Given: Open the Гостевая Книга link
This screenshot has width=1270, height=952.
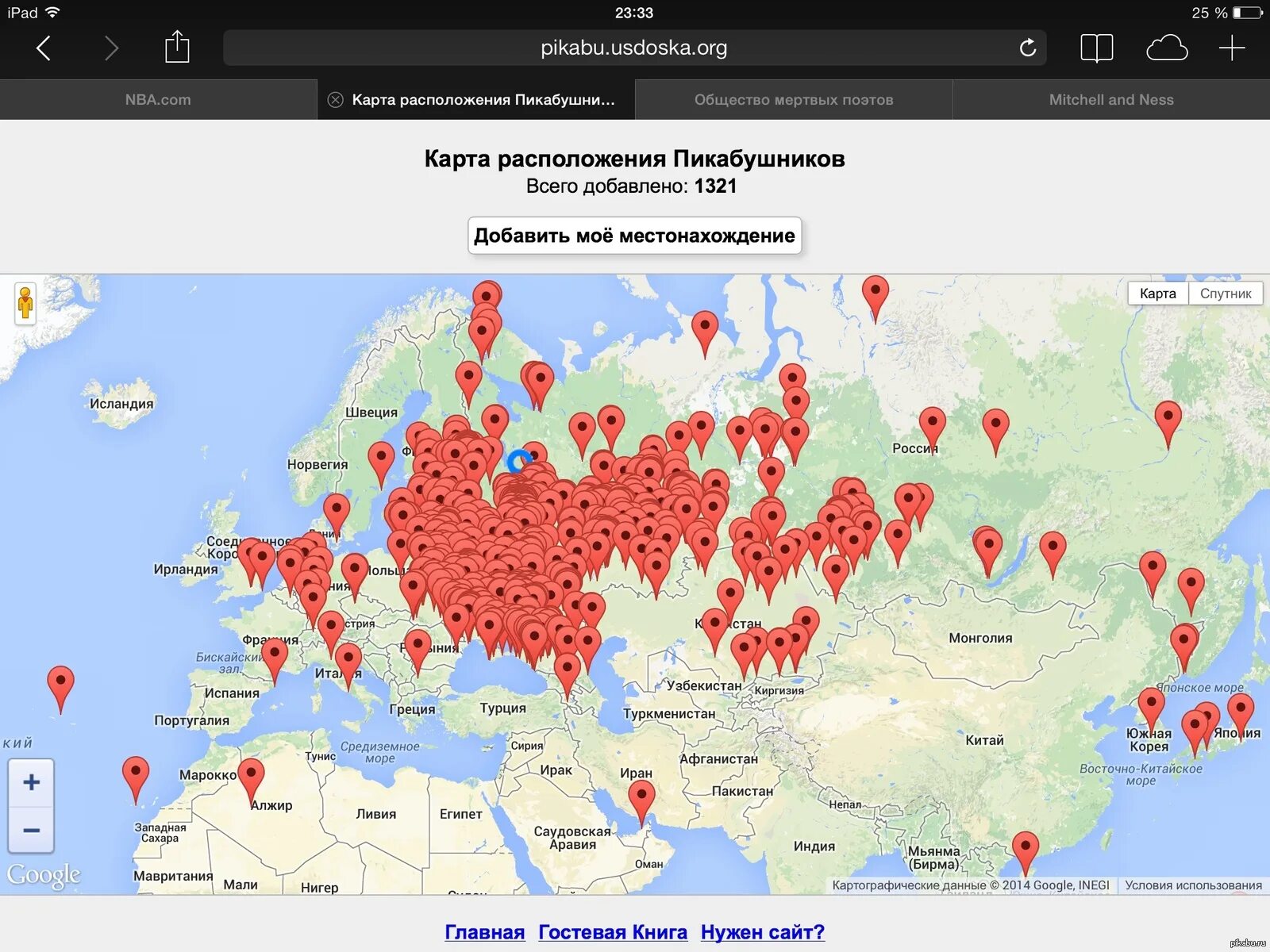Looking at the screenshot, I should 613,932.
